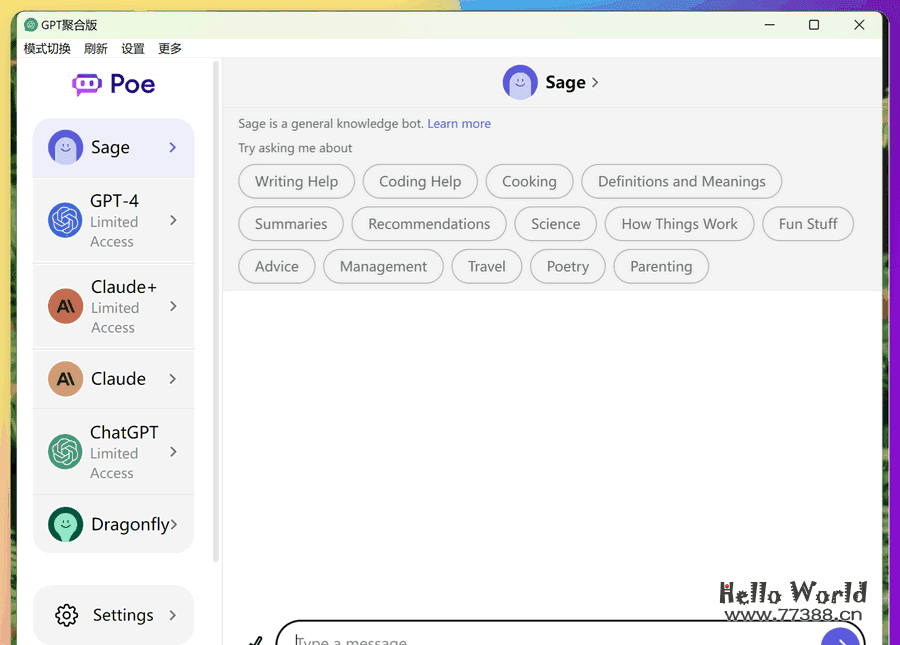Select the Recommendations suggestion chip
Screen dimensions: 900x645
pyautogui.click(x=429, y=224)
